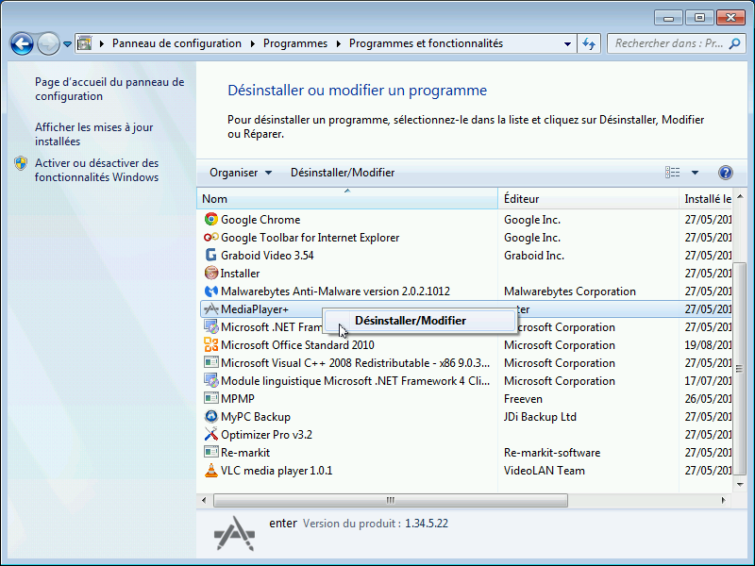Click the MediaPlayer+ row icon

click(x=211, y=309)
